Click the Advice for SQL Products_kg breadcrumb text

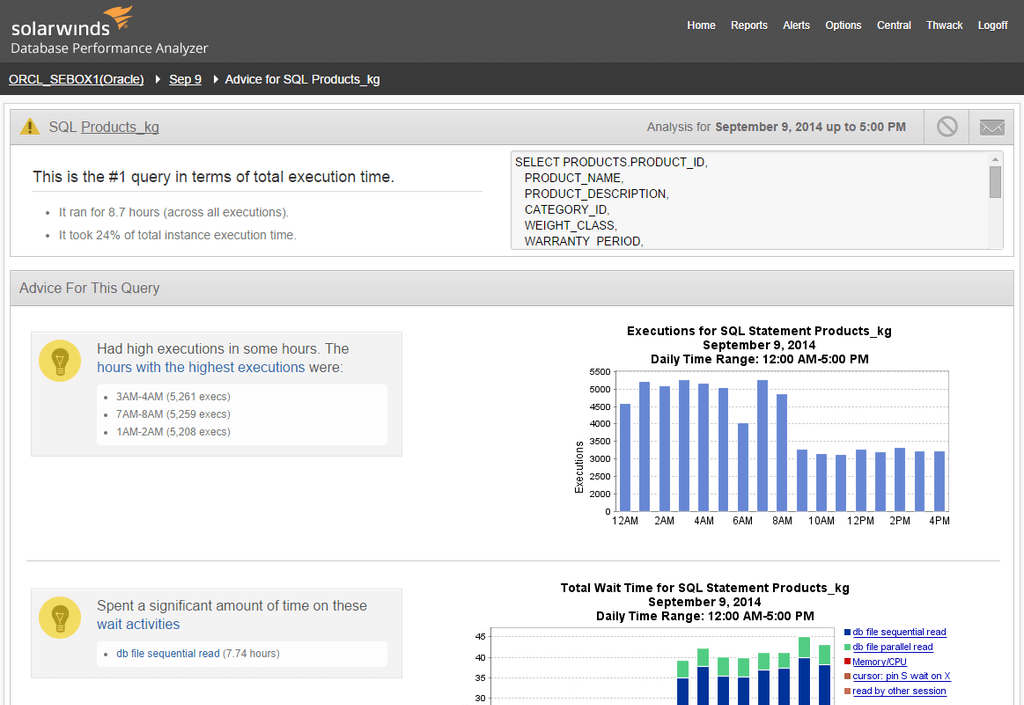point(302,80)
